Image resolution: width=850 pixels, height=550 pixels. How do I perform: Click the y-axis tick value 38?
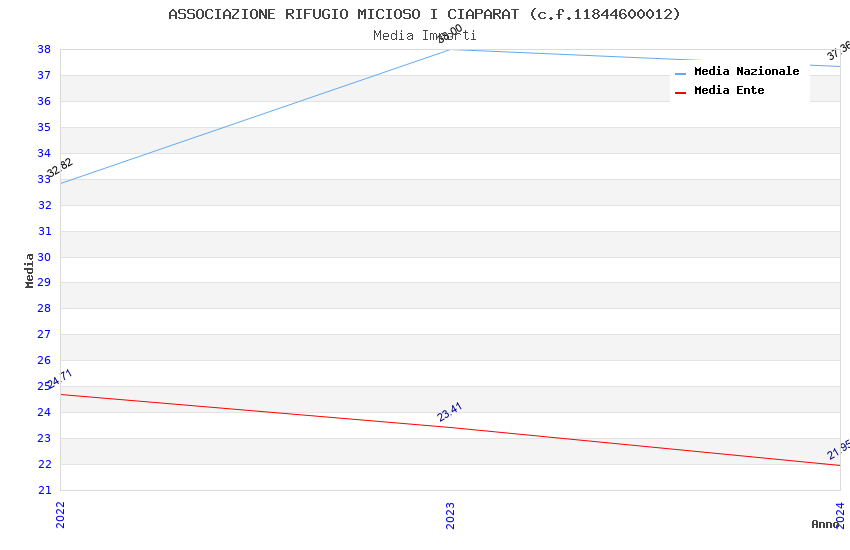click(x=44, y=49)
